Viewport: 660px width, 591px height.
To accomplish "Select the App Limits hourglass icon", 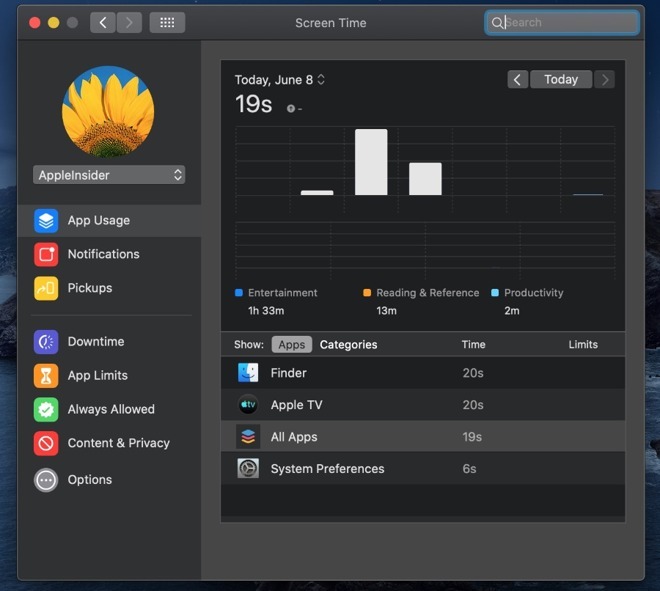I will 46,375.
